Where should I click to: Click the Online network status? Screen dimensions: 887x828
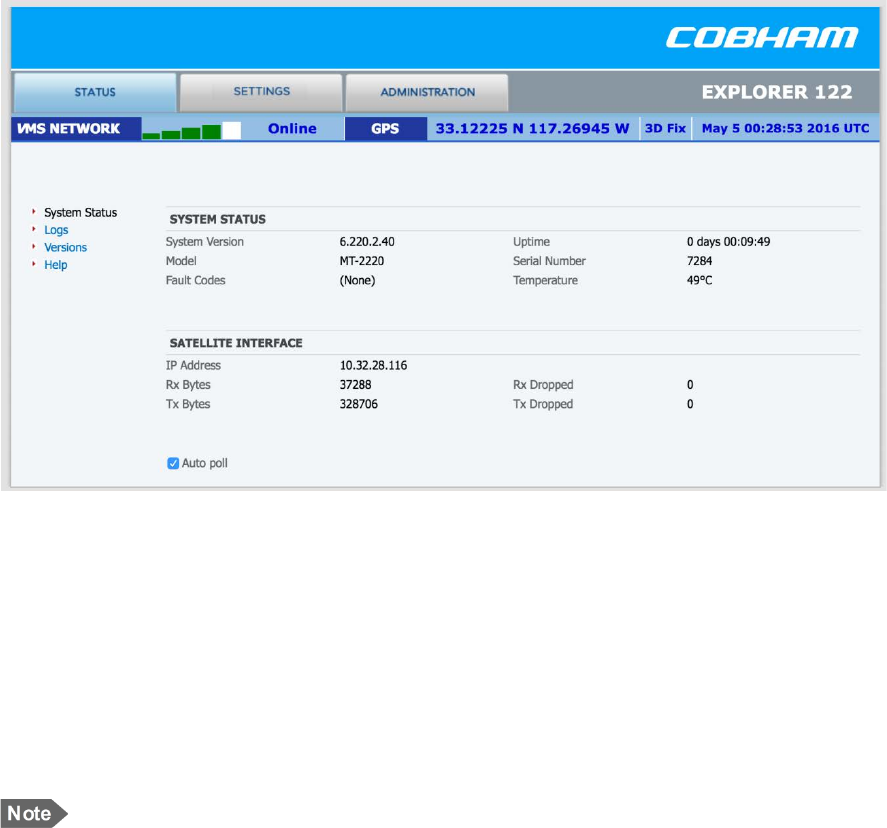click(292, 129)
